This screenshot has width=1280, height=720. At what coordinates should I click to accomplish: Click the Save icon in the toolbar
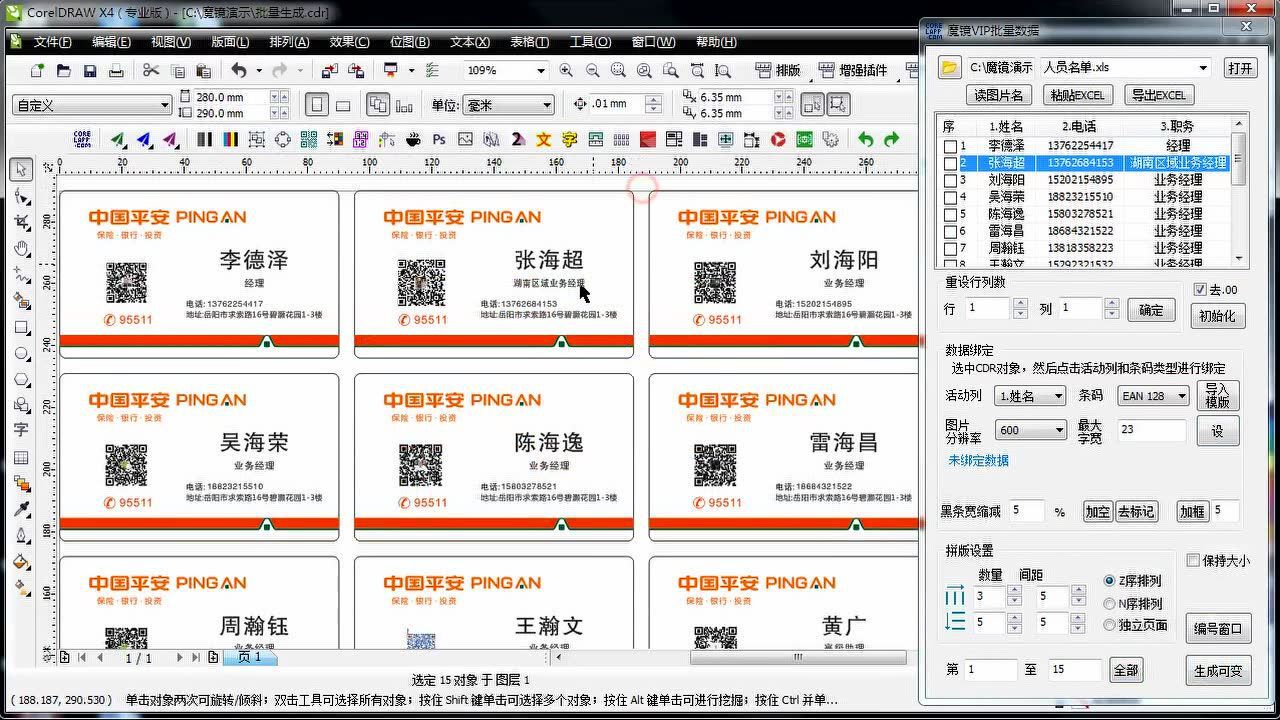[90, 70]
